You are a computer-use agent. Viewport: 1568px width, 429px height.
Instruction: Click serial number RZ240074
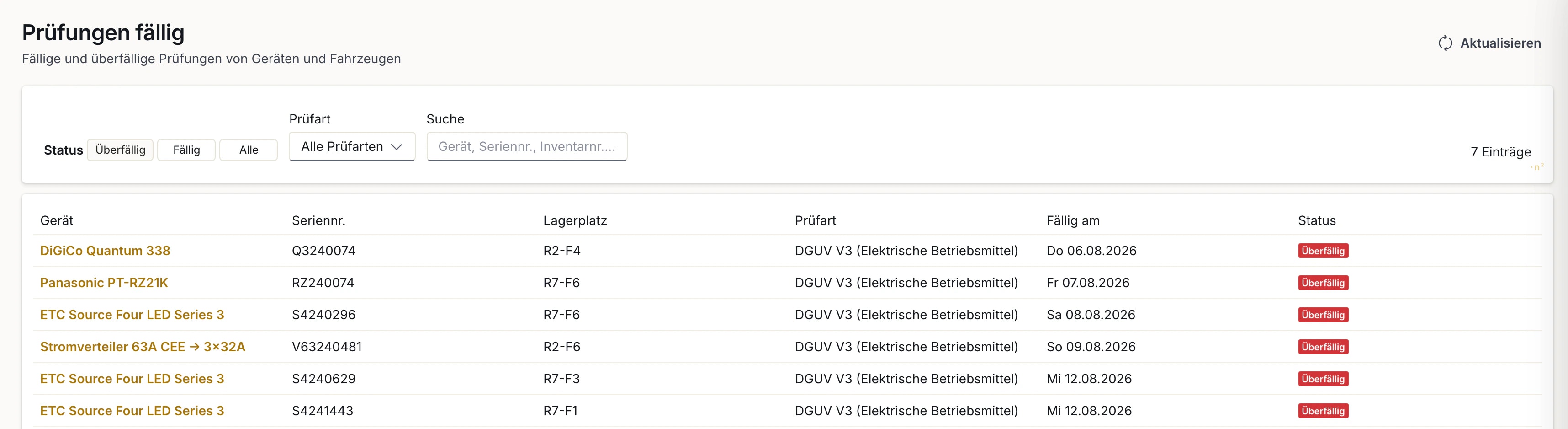pyautogui.click(x=323, y=283)
